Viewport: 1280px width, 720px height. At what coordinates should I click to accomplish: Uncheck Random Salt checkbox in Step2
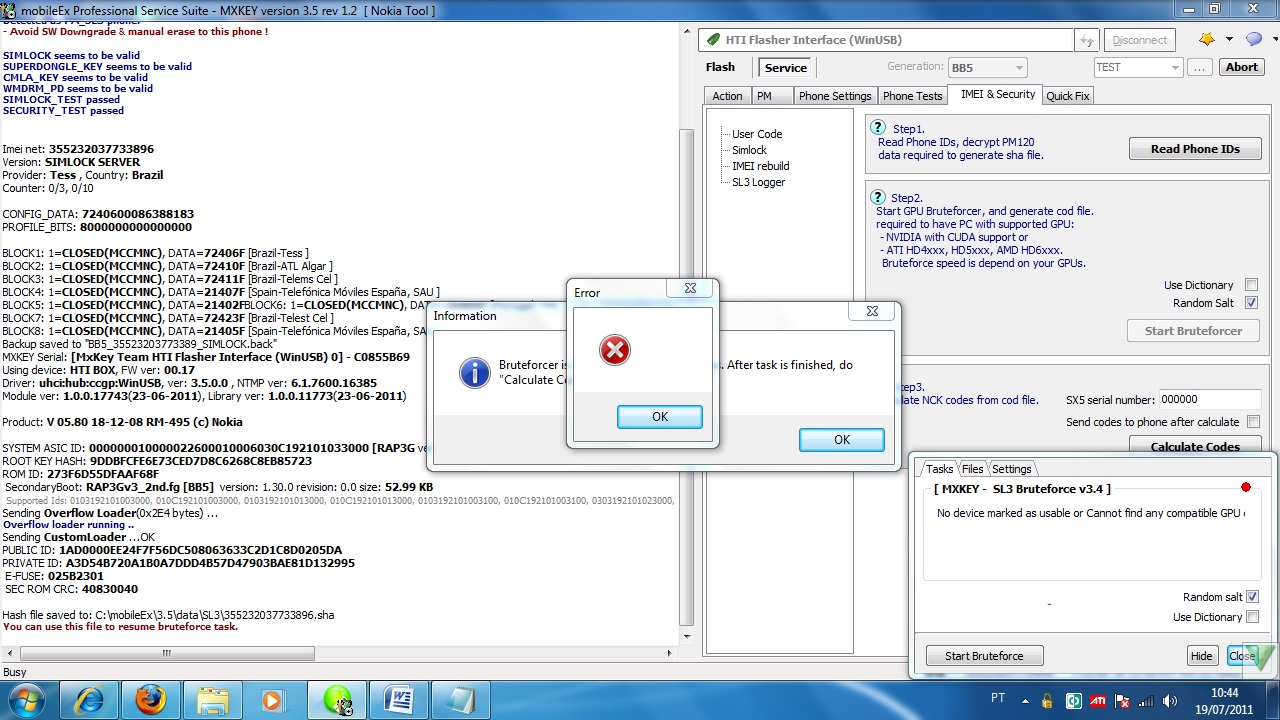[x=1251, y=303]
